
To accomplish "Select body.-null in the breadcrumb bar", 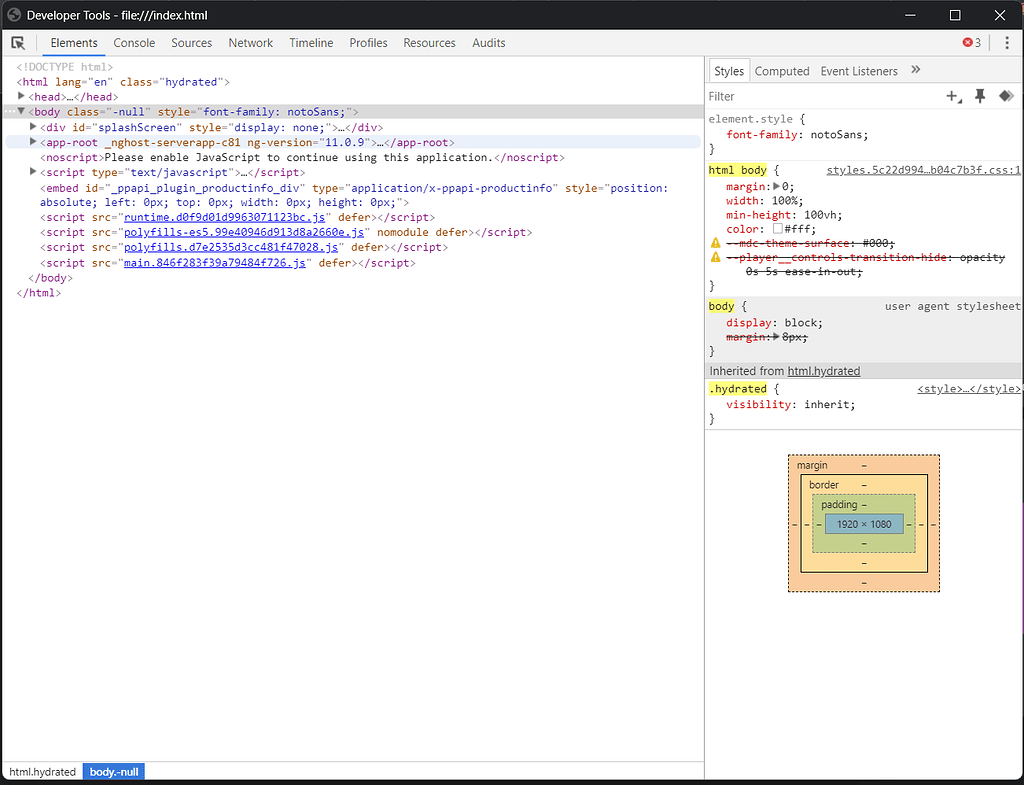I will [113, 771].
